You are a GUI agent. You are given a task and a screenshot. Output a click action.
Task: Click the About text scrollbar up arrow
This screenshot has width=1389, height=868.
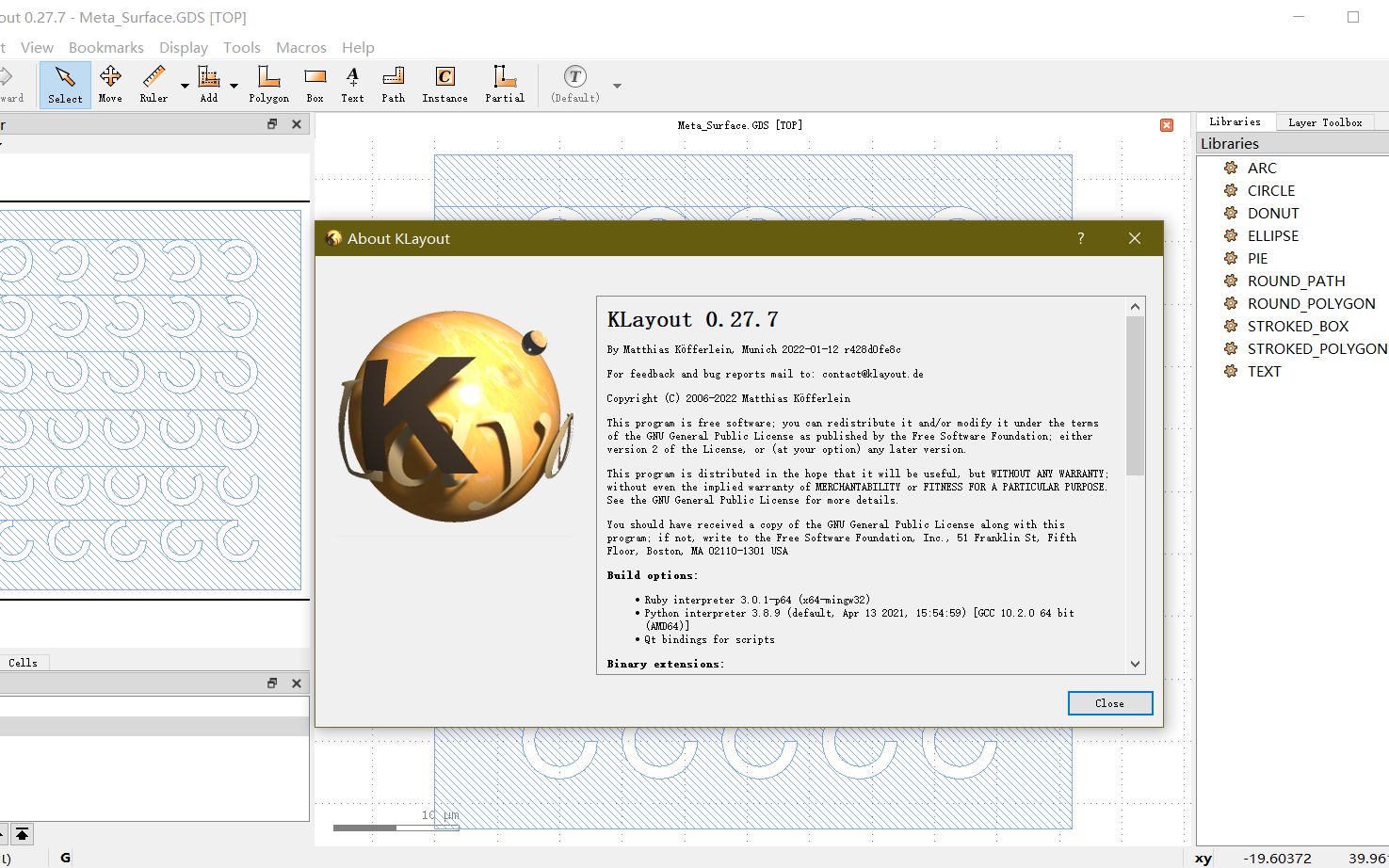[x=1135, y=306]
